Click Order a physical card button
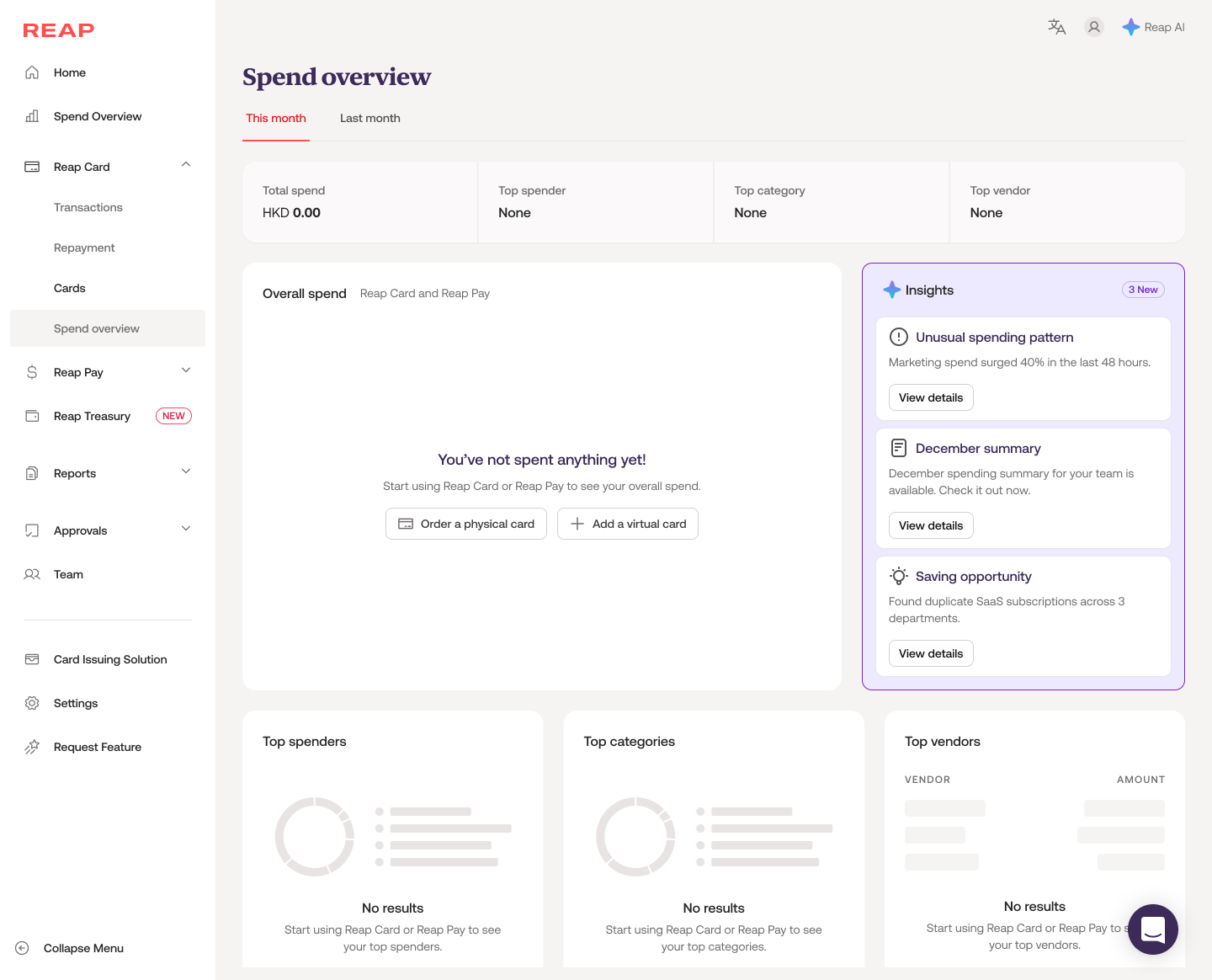1212x980 pixels. point(466,524)
